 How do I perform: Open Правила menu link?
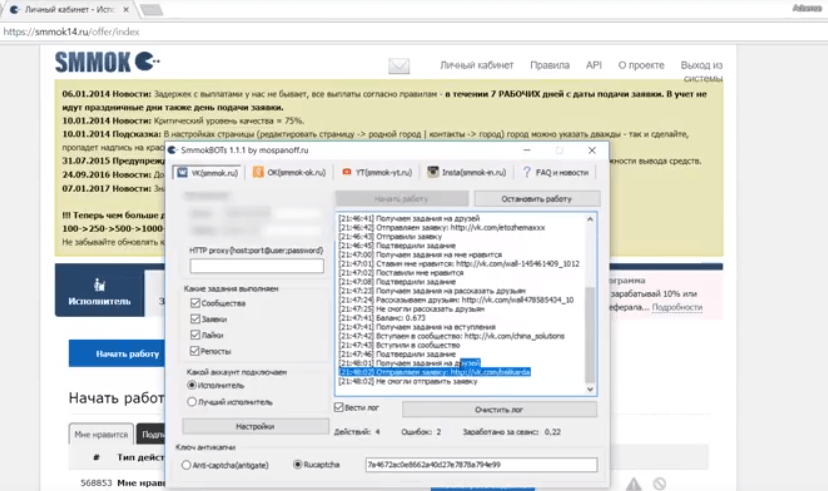point(550,65)
